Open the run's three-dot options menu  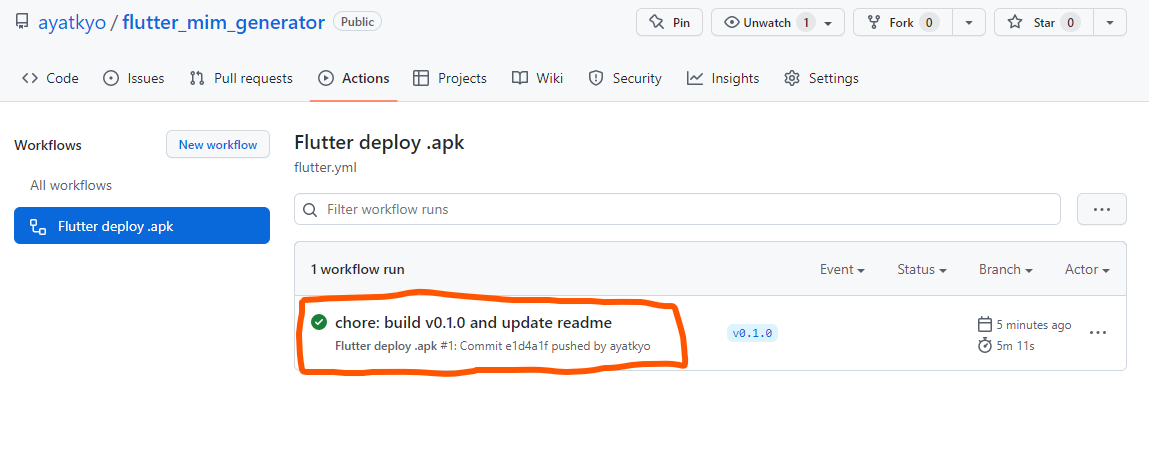pyautogui.click(x=1097, y=333)
